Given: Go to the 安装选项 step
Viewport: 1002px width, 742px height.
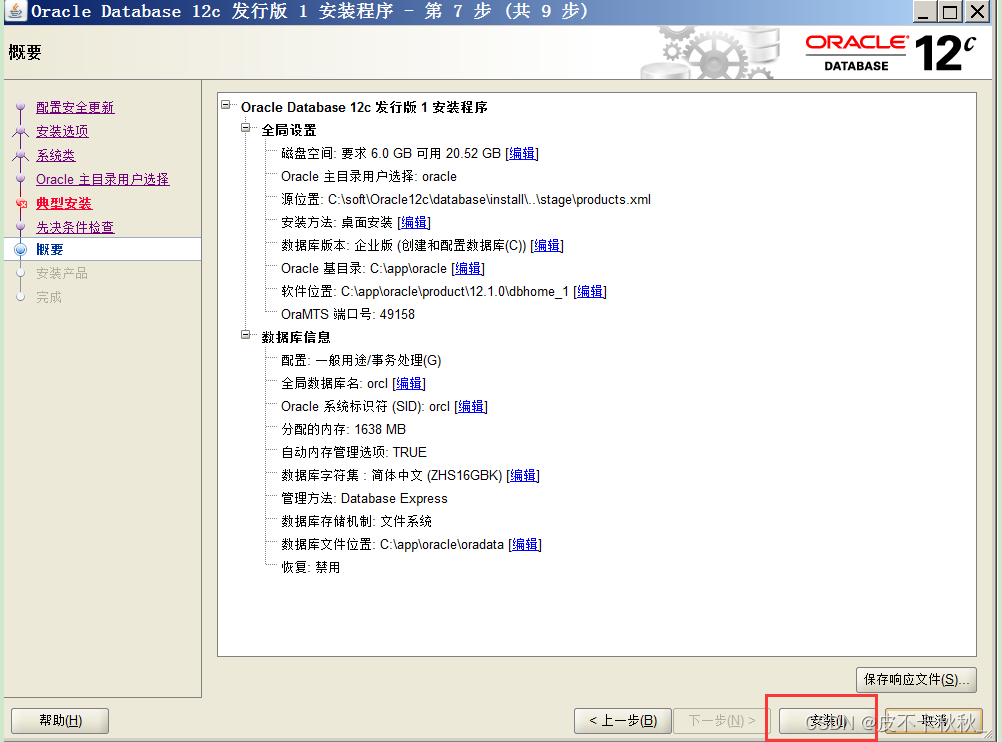Looking at the screenshot, I should point(62,131).
